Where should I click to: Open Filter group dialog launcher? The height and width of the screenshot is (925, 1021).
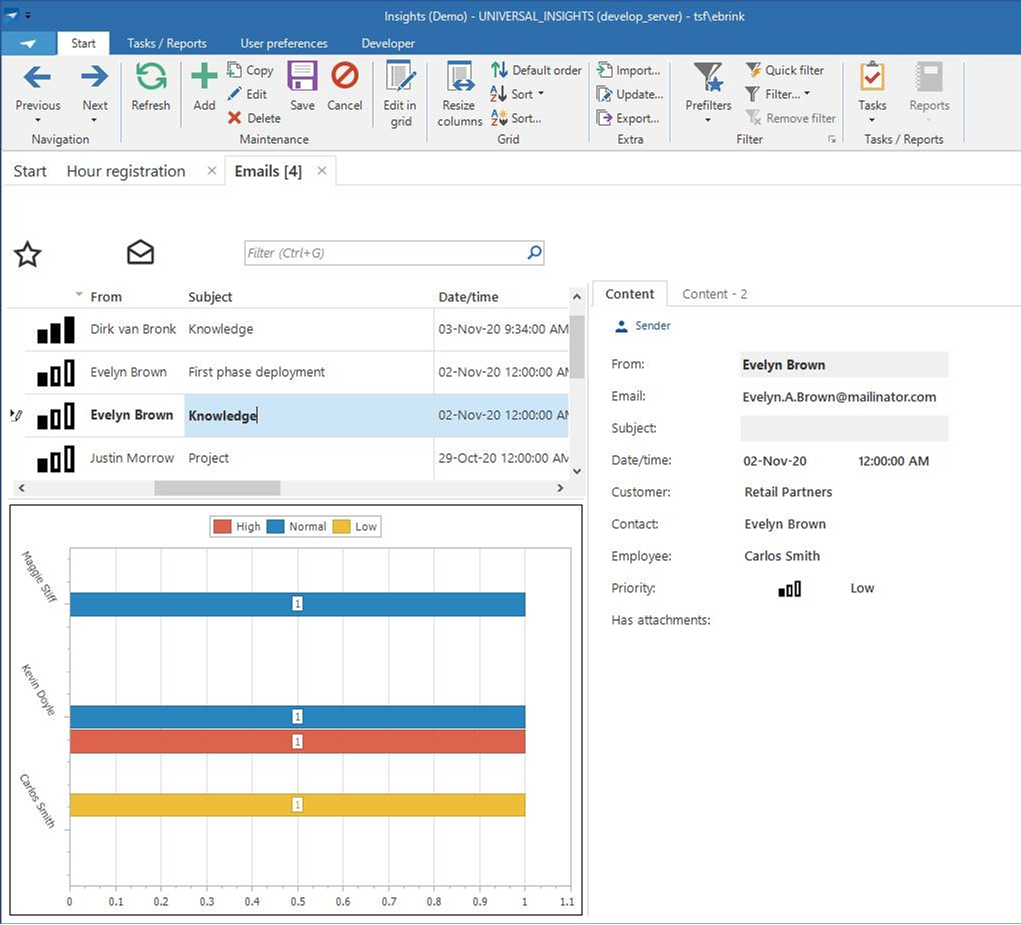pyautogui.click(x=832, y=139)
